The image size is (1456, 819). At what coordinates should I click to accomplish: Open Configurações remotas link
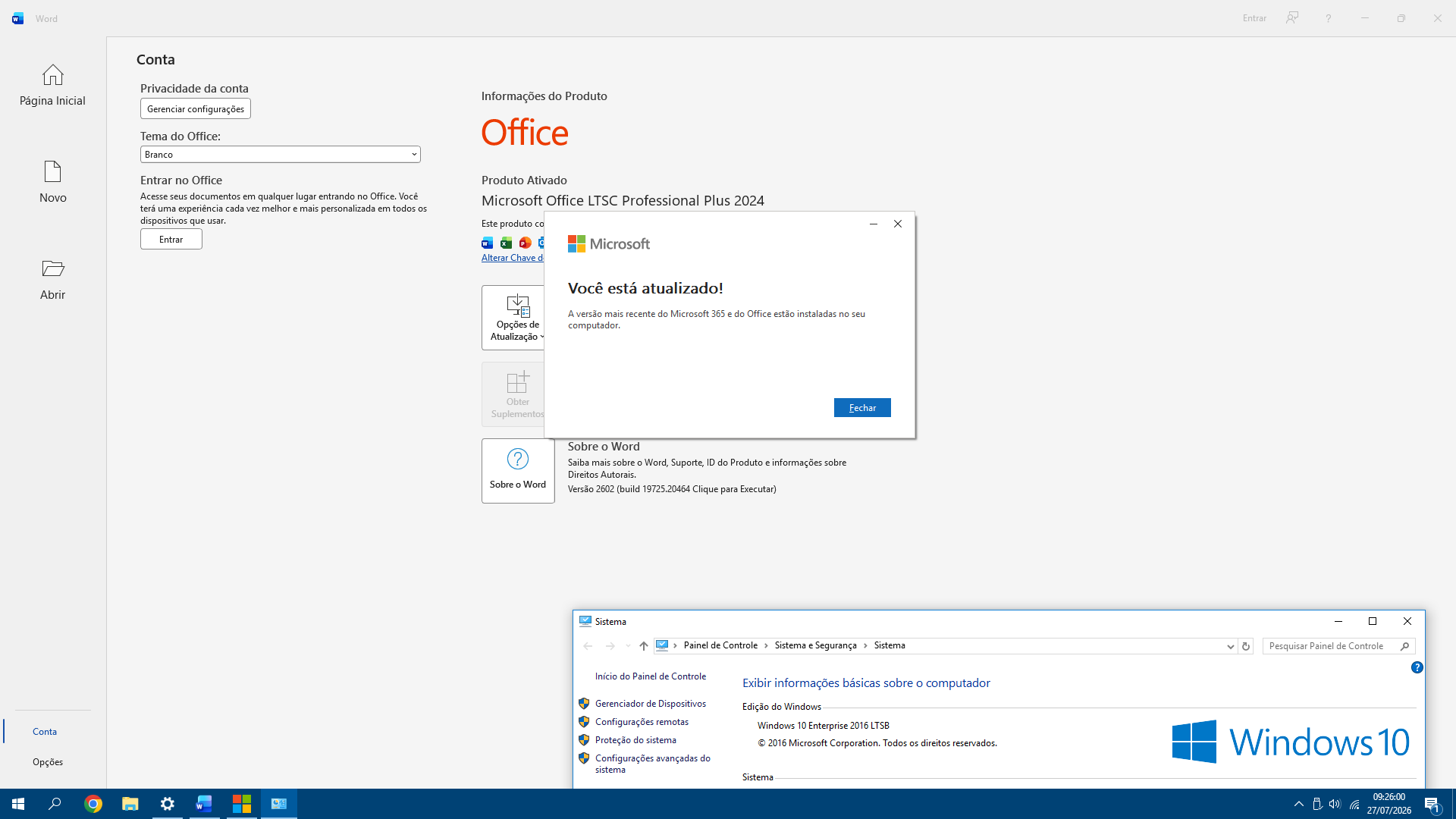[x=642, y=722]
